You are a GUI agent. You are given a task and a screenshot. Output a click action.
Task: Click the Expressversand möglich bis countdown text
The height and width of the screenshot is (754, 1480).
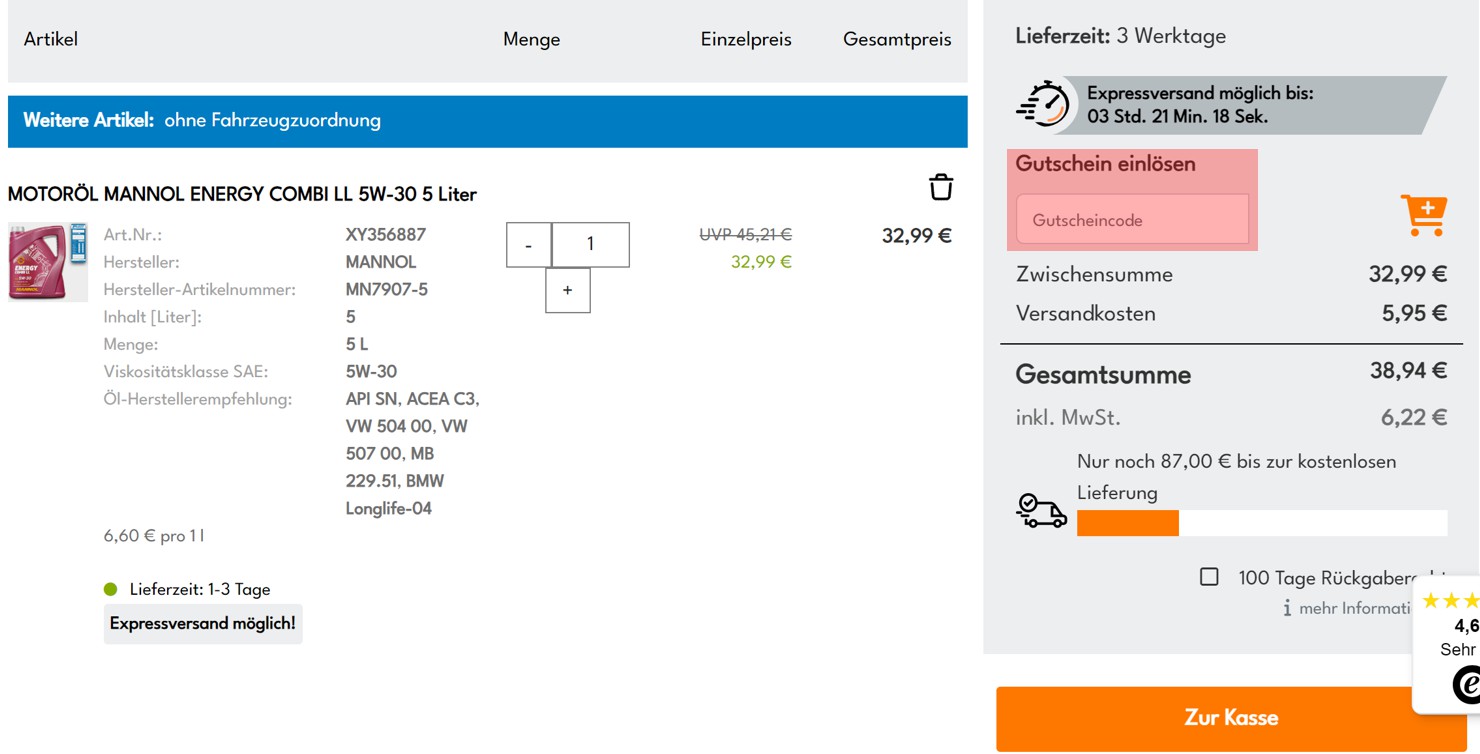click(x=1201, y=104)
